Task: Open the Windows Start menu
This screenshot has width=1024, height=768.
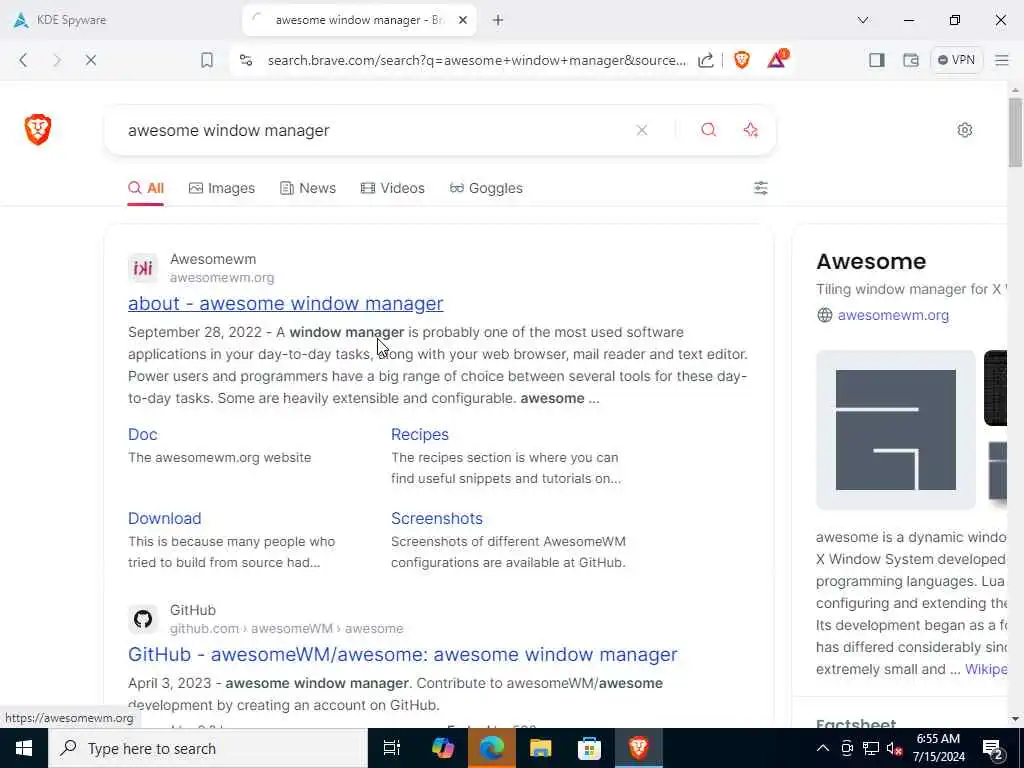Action: [24, 748]
